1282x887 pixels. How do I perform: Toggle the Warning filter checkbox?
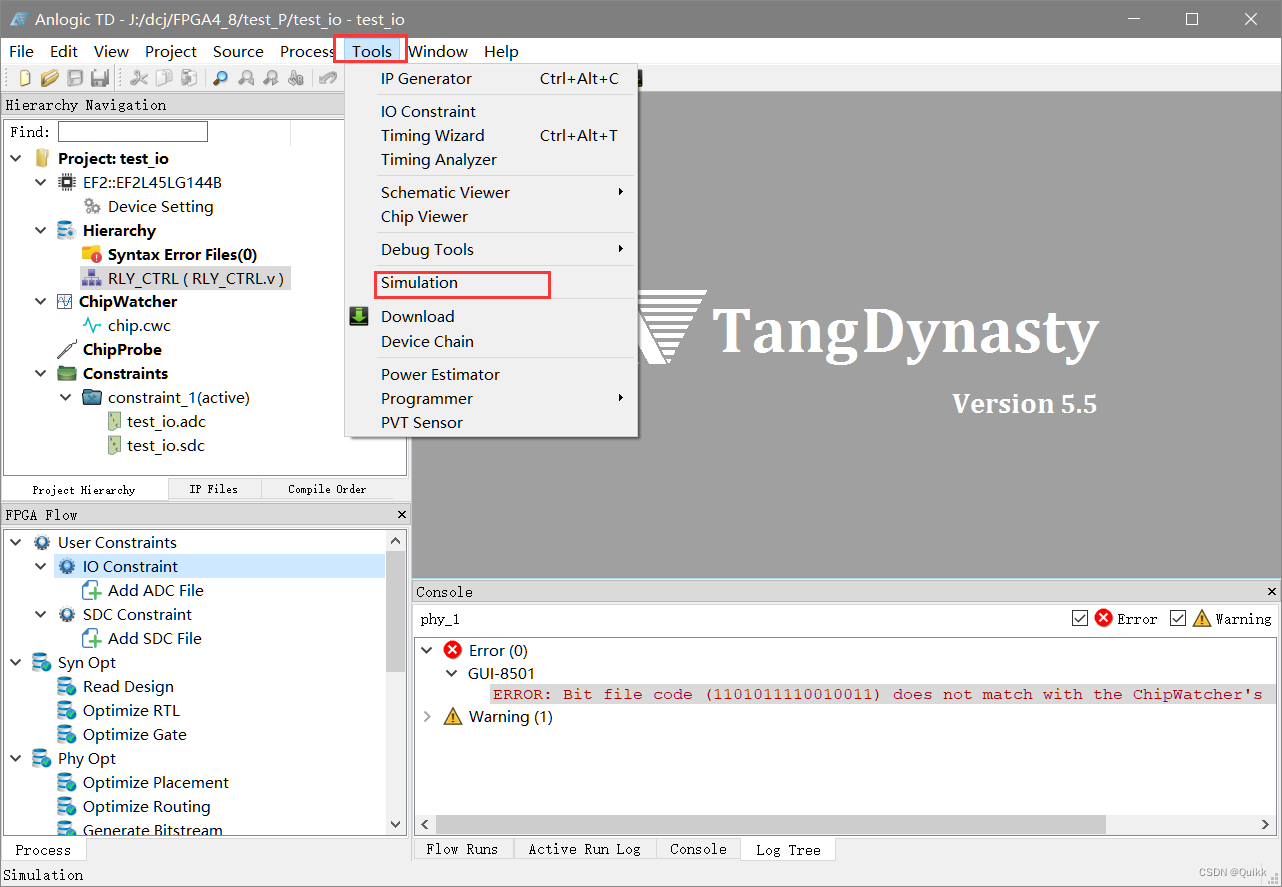coord(1178,618)
